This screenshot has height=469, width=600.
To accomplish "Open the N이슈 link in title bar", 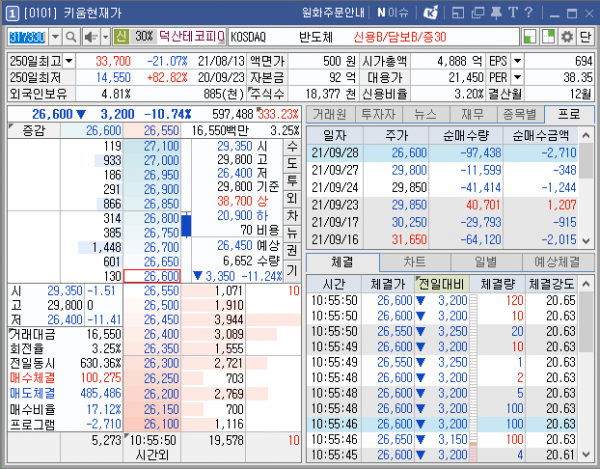I will [393, 13].
